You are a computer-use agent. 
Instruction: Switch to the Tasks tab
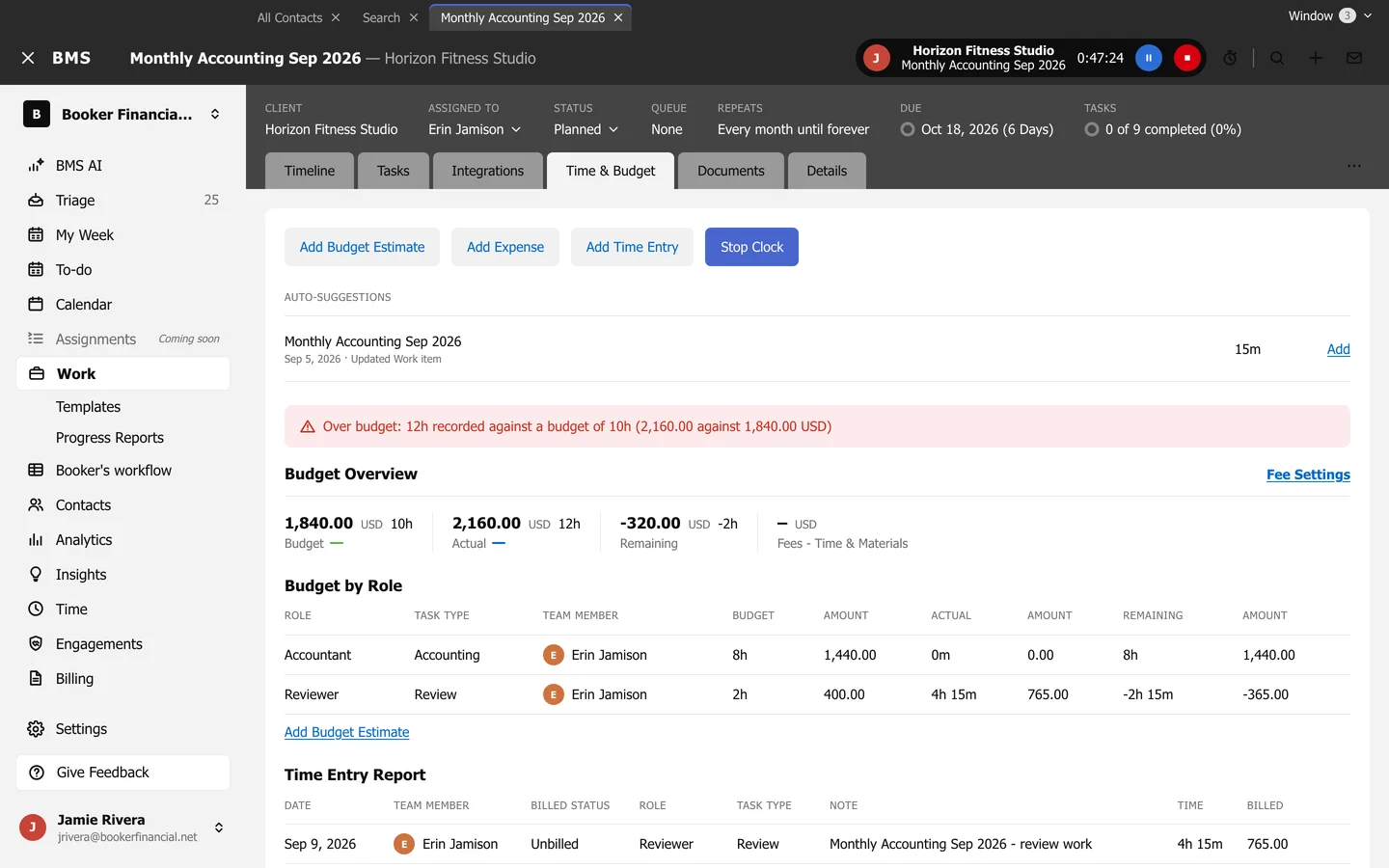click(394, 171)
